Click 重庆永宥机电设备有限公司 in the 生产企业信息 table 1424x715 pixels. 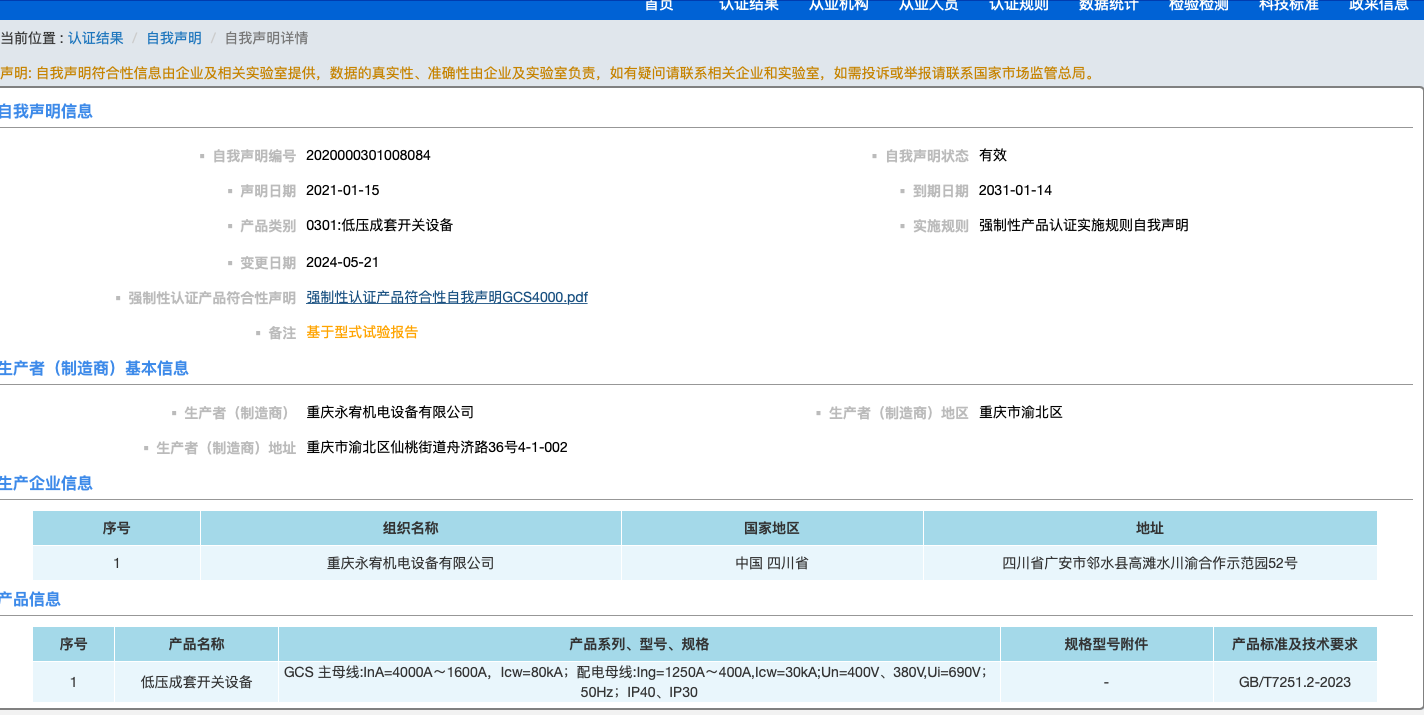tap(411, 563)
